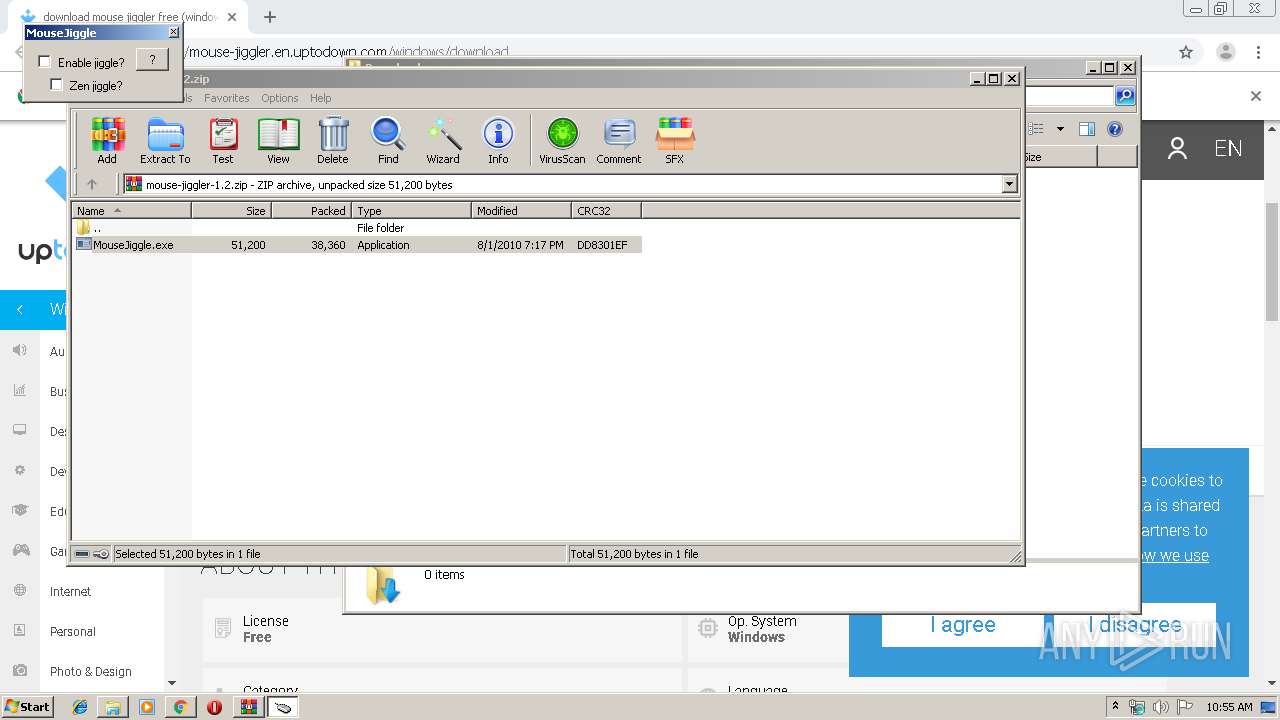Open Windows Explorer taskbar icon
1280x720 pixels.
point(113,707)
